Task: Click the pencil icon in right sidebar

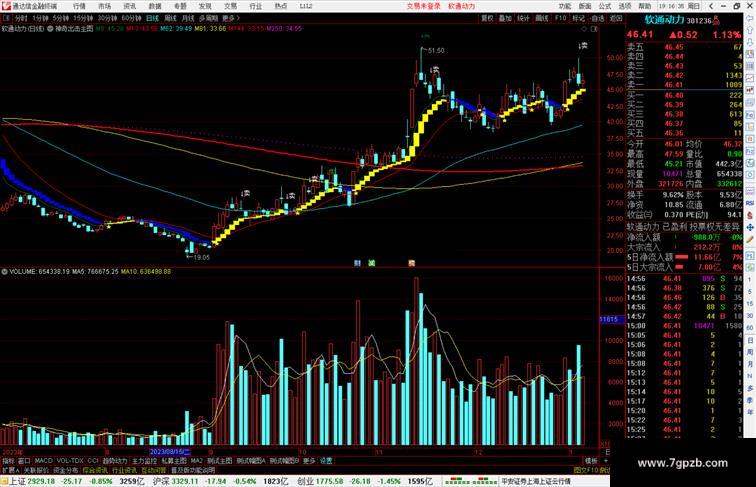Action: pos(750,239)
